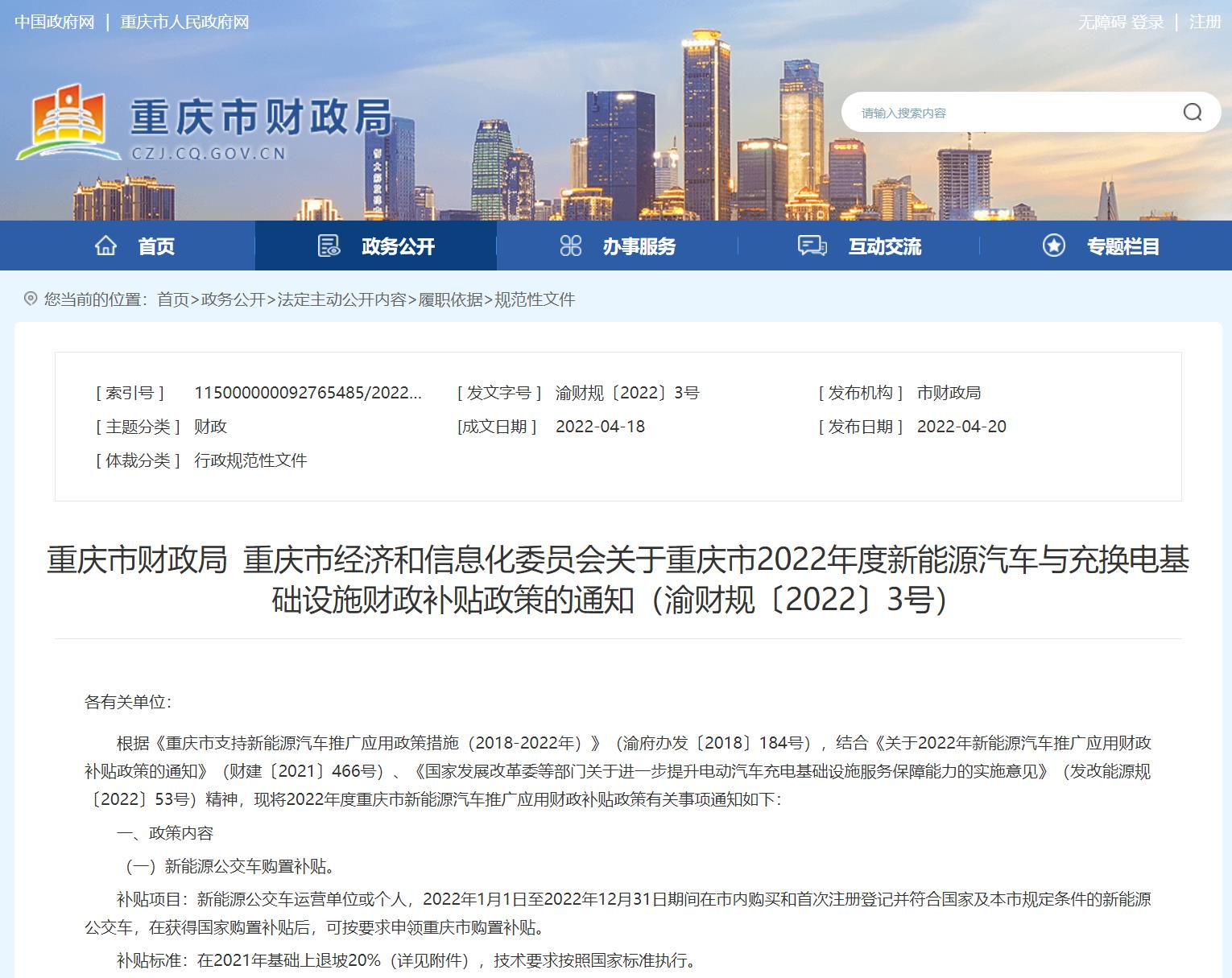Viewport: 1232px width, 978px height.
Task: Open the 重庆市人民政府网 link
Action: pyautogui.click(x=184, y=23)
